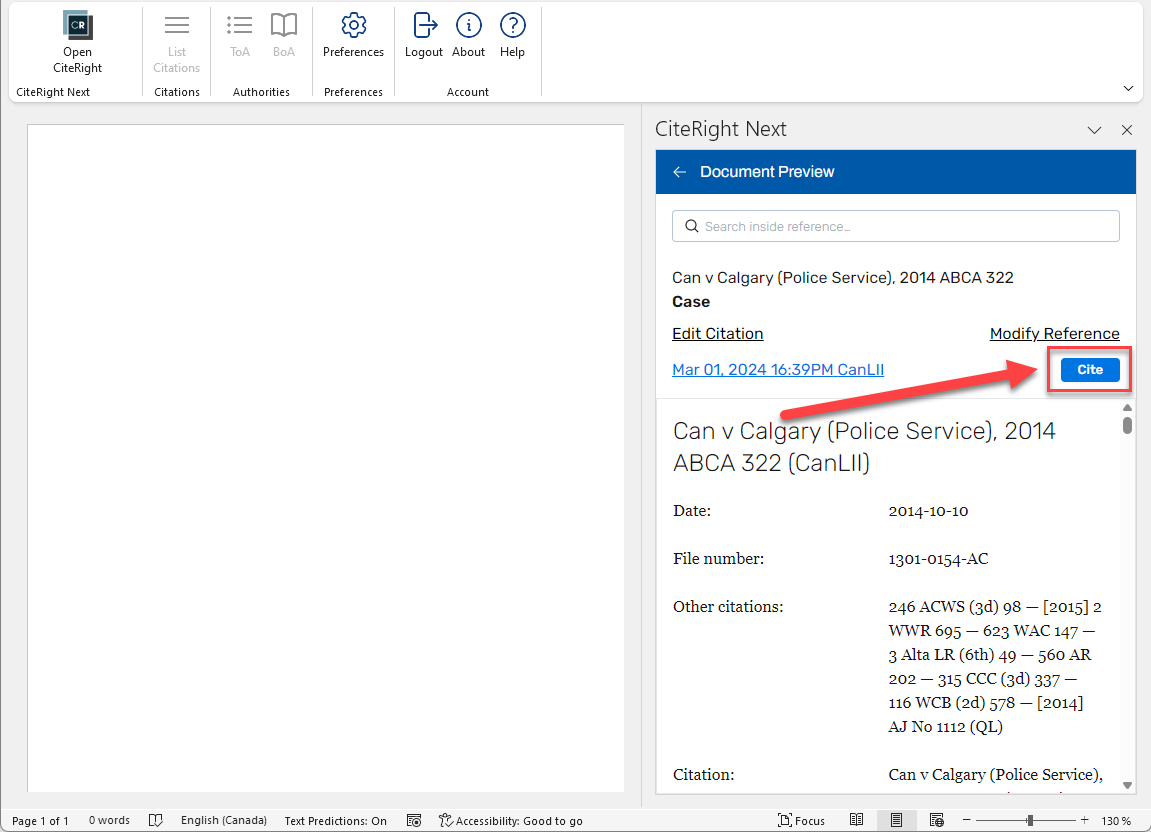Go back from Document Preview

coord(680,172)
